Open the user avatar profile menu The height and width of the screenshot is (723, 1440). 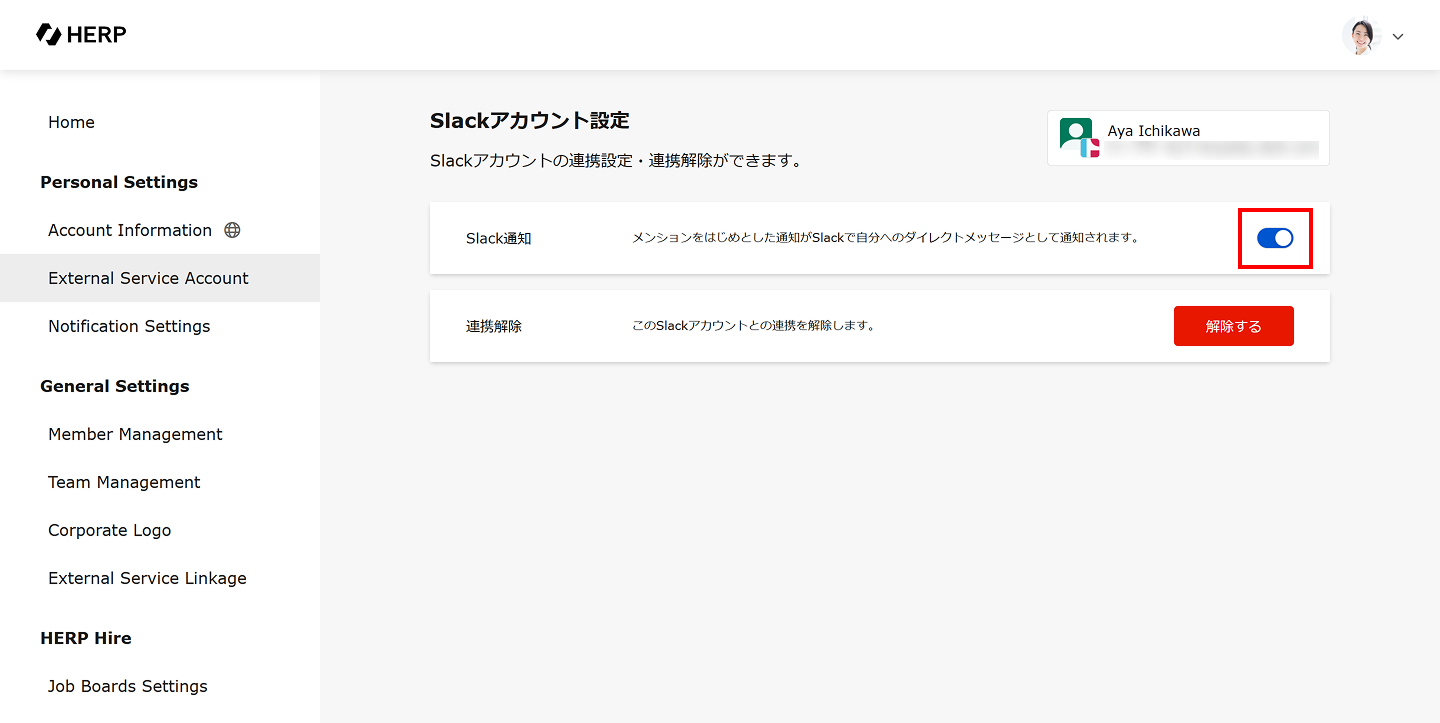1361,36
